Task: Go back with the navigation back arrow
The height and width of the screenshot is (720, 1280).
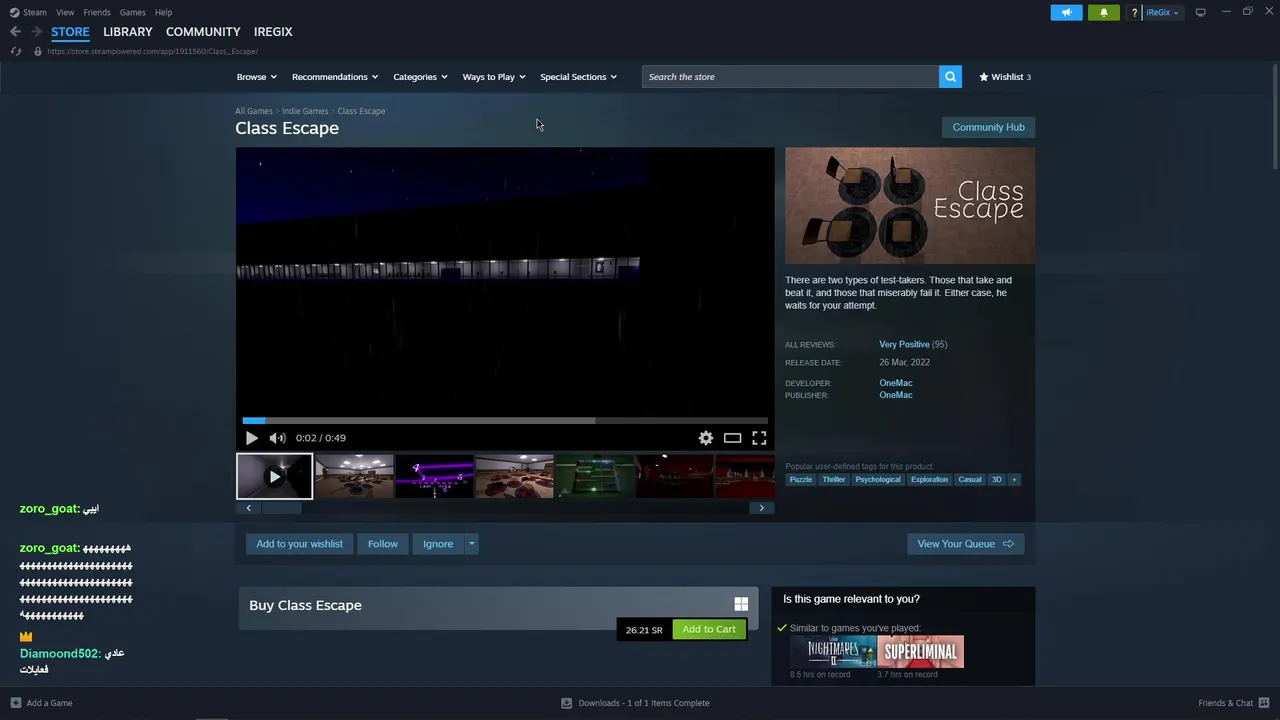Action: click(15, 32)
